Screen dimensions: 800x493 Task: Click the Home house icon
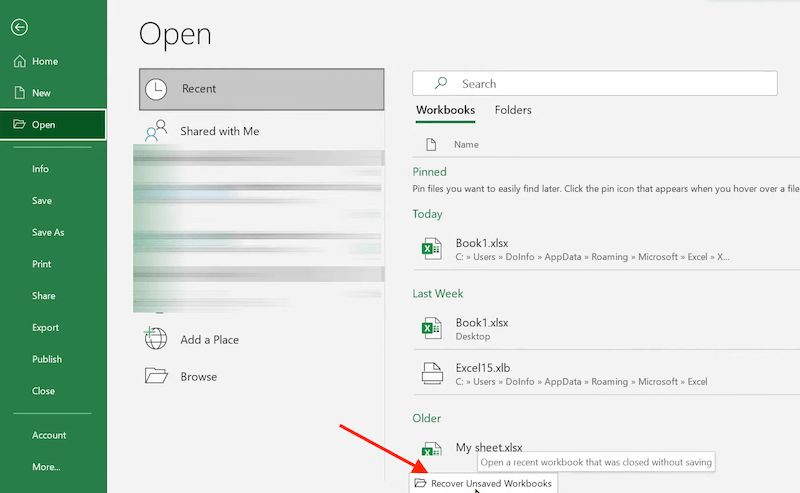coord(20,61)
